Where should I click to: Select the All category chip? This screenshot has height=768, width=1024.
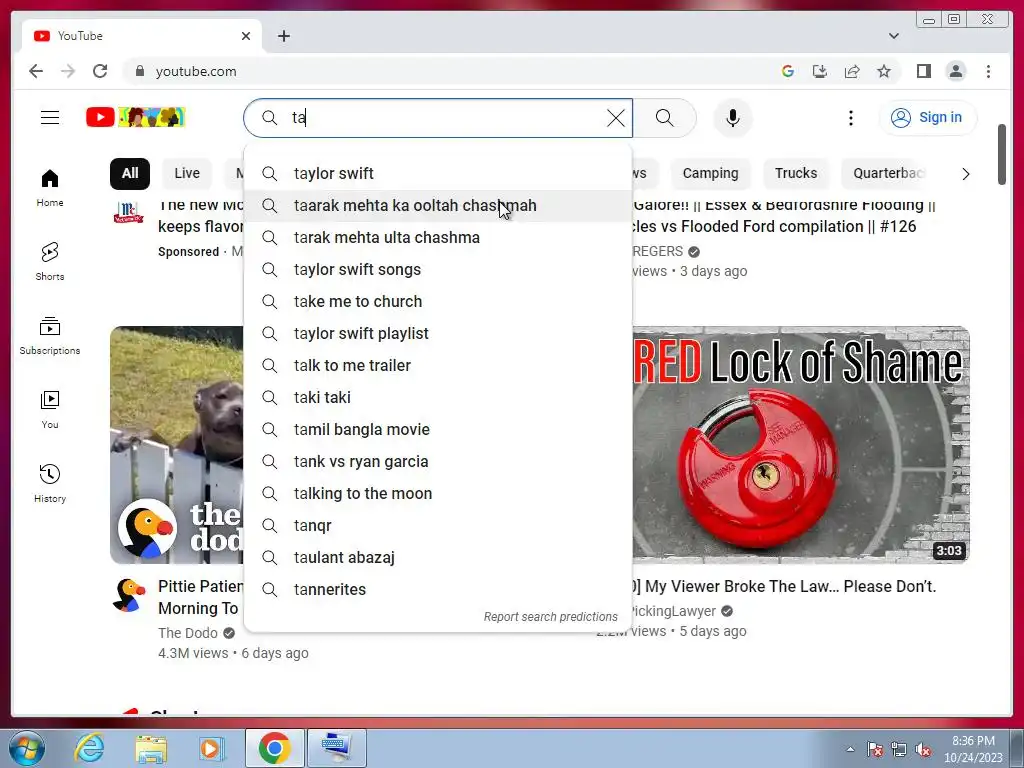(130, 174)
